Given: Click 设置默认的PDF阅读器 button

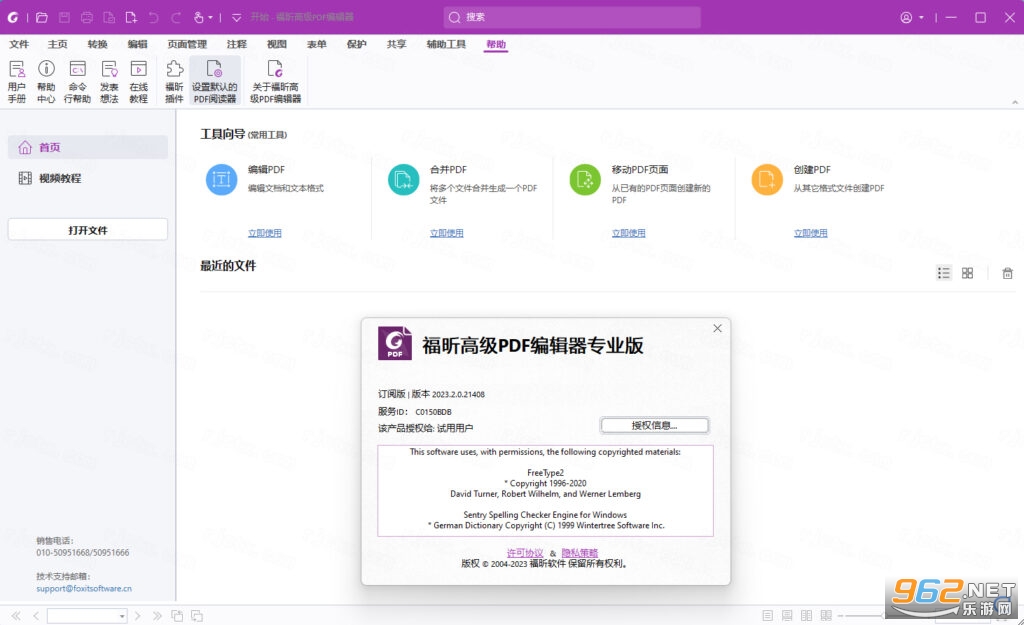Looking at the screenshot, I should (215, 82).
